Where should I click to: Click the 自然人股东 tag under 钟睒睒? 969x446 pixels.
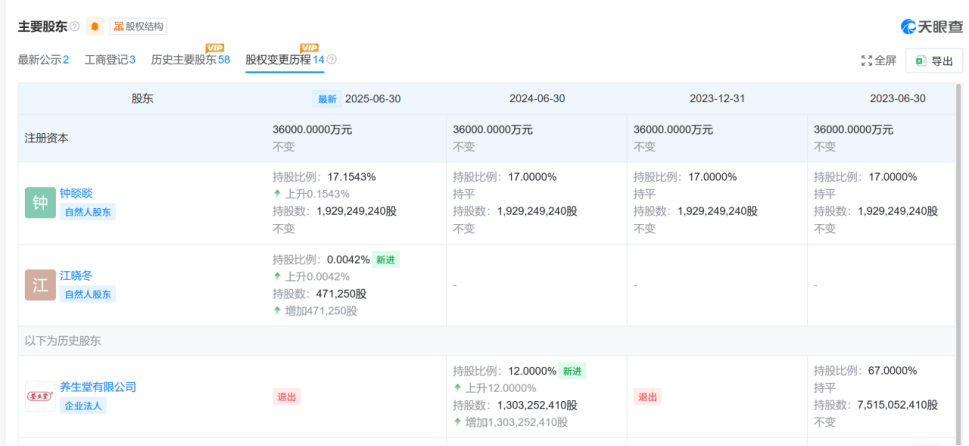88,212
